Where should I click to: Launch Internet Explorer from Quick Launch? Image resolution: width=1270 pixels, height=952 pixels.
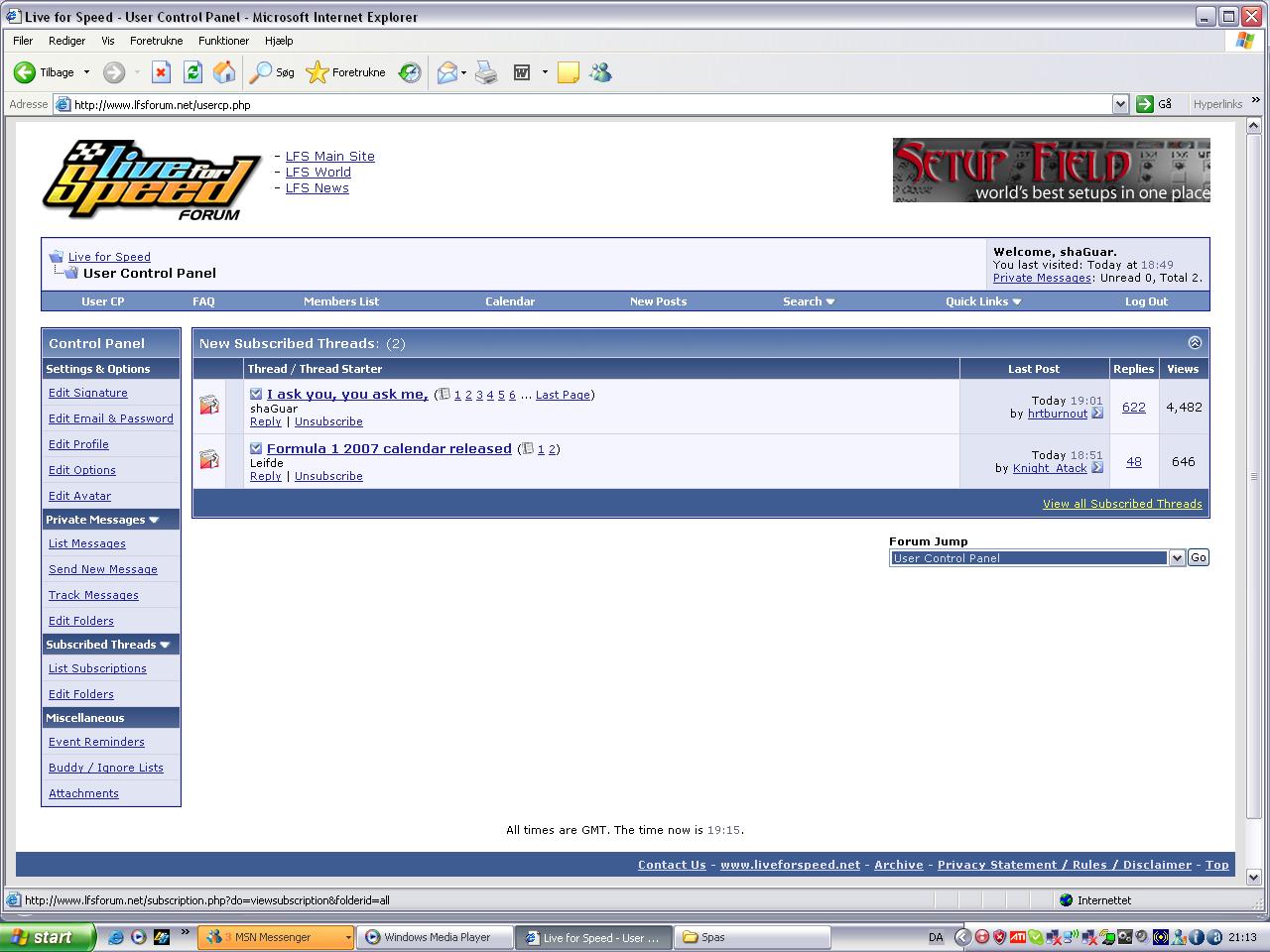point(116,937)
